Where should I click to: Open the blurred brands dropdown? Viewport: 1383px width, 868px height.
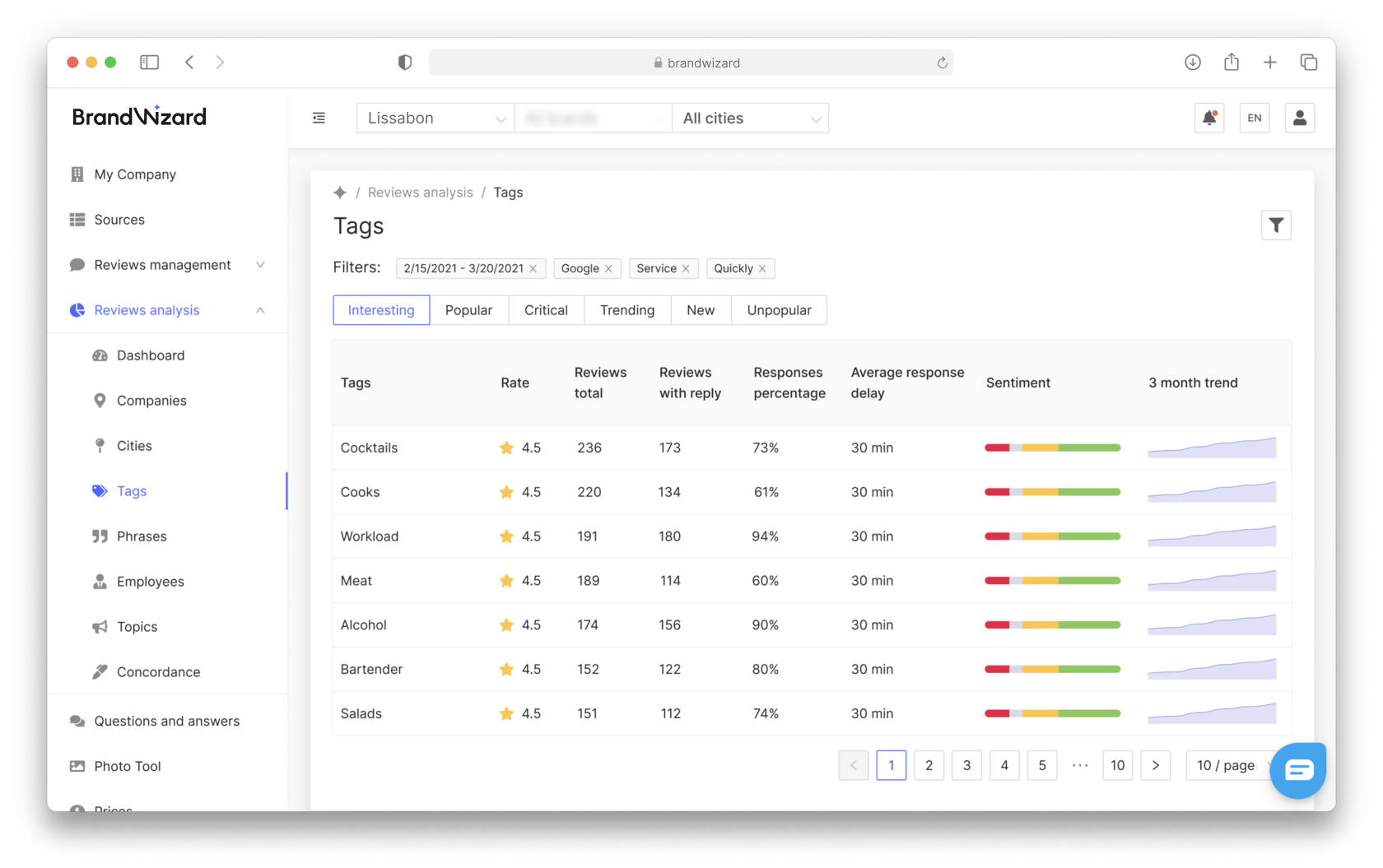coord(593,118)
